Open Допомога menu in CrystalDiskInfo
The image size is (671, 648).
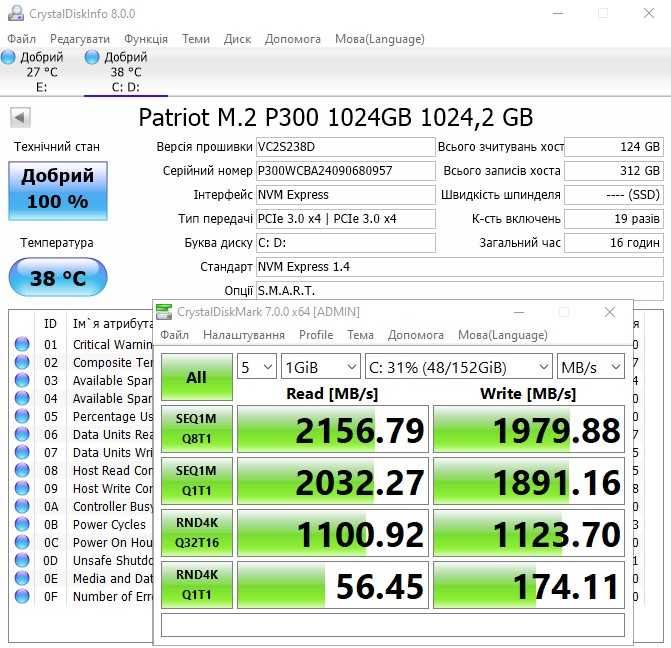coord(293,39)
